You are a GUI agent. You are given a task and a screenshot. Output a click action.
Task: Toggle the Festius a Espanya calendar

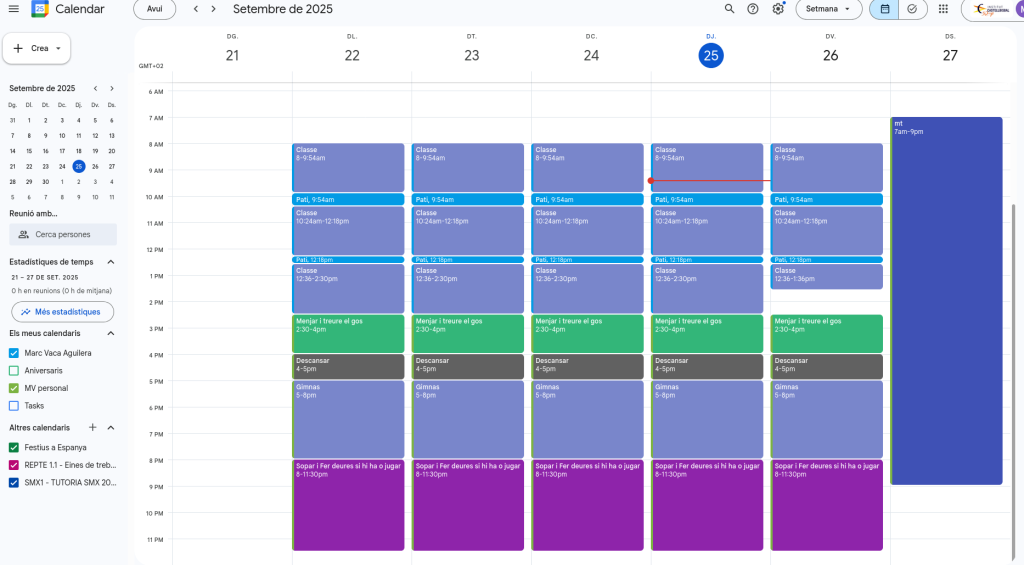pos(14,447)
